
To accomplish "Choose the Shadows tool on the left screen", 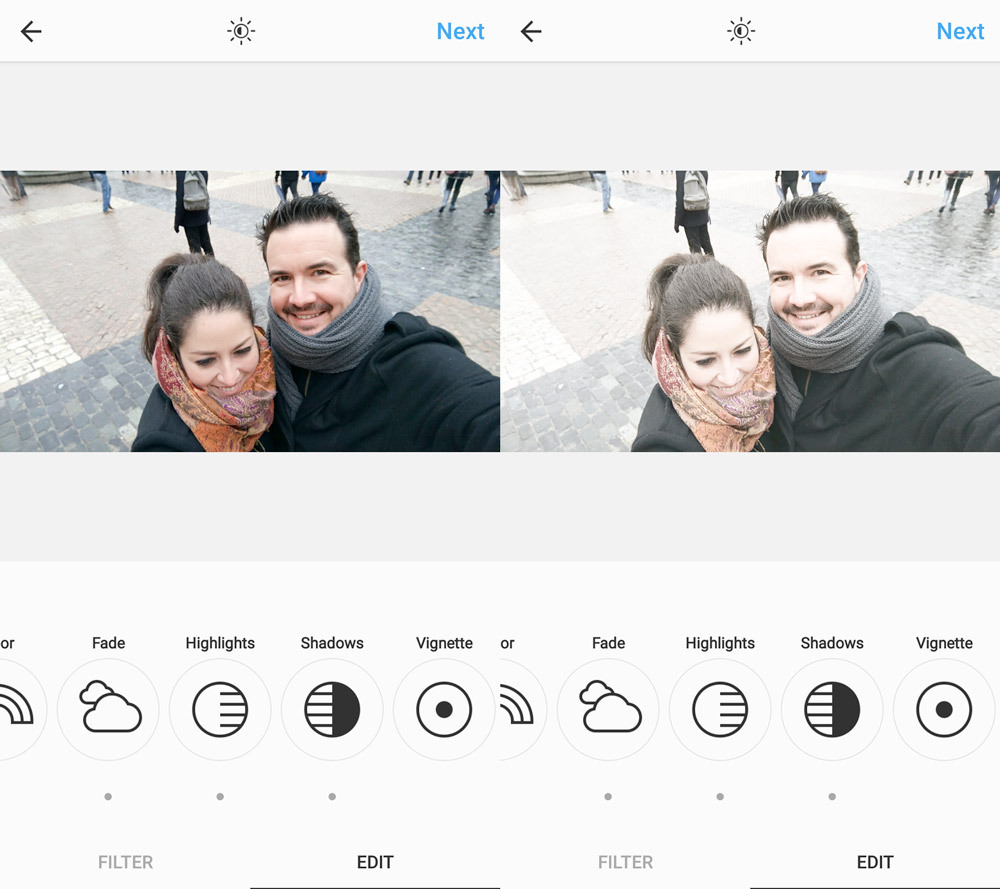I will [x=332, y=709].
